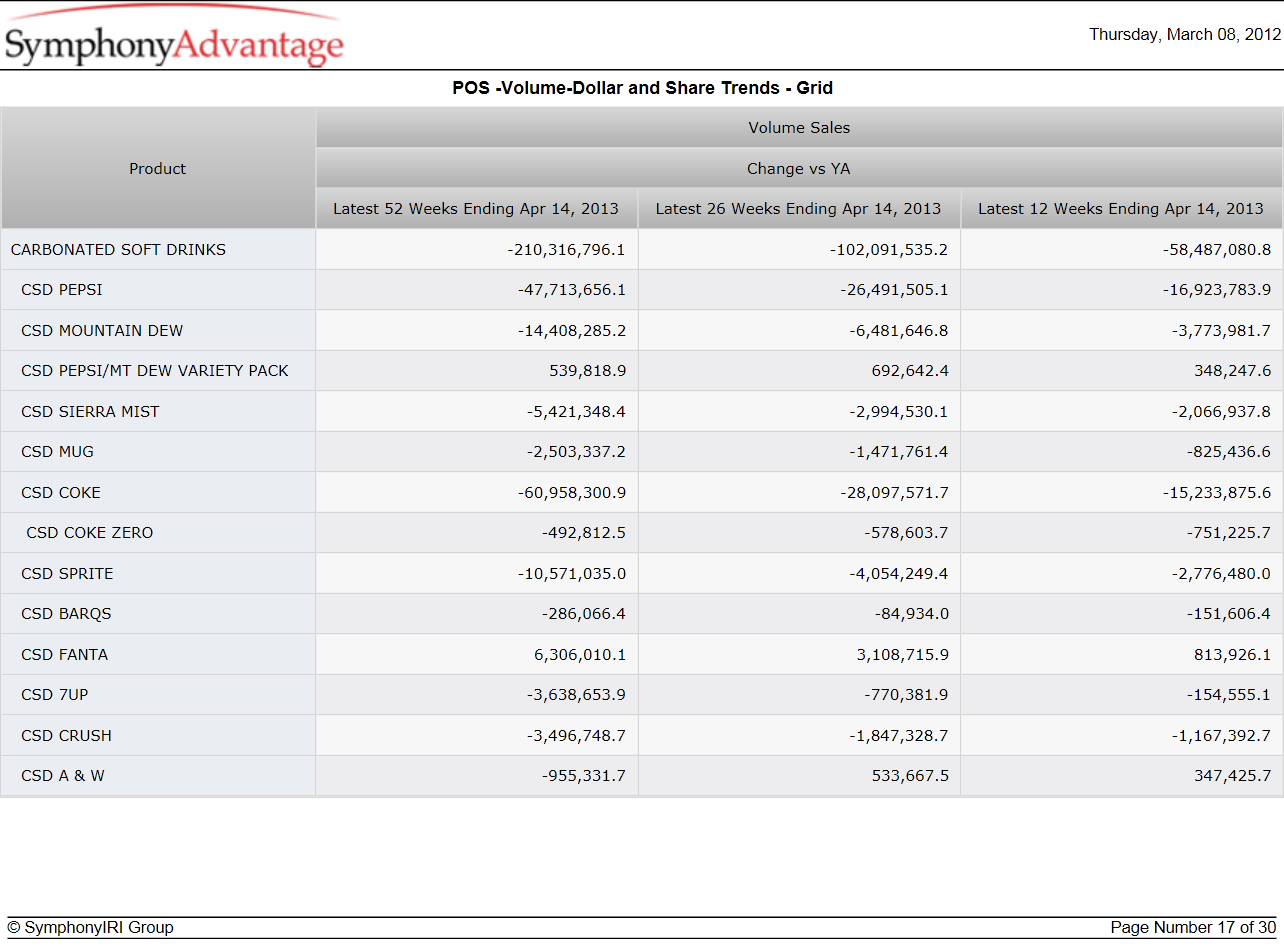This screenshot has width=1284, height=946.
Task: Select the Latest 12 Weeks Ending Apr 14, 2013 column header
Action: tap(1121, 209)
